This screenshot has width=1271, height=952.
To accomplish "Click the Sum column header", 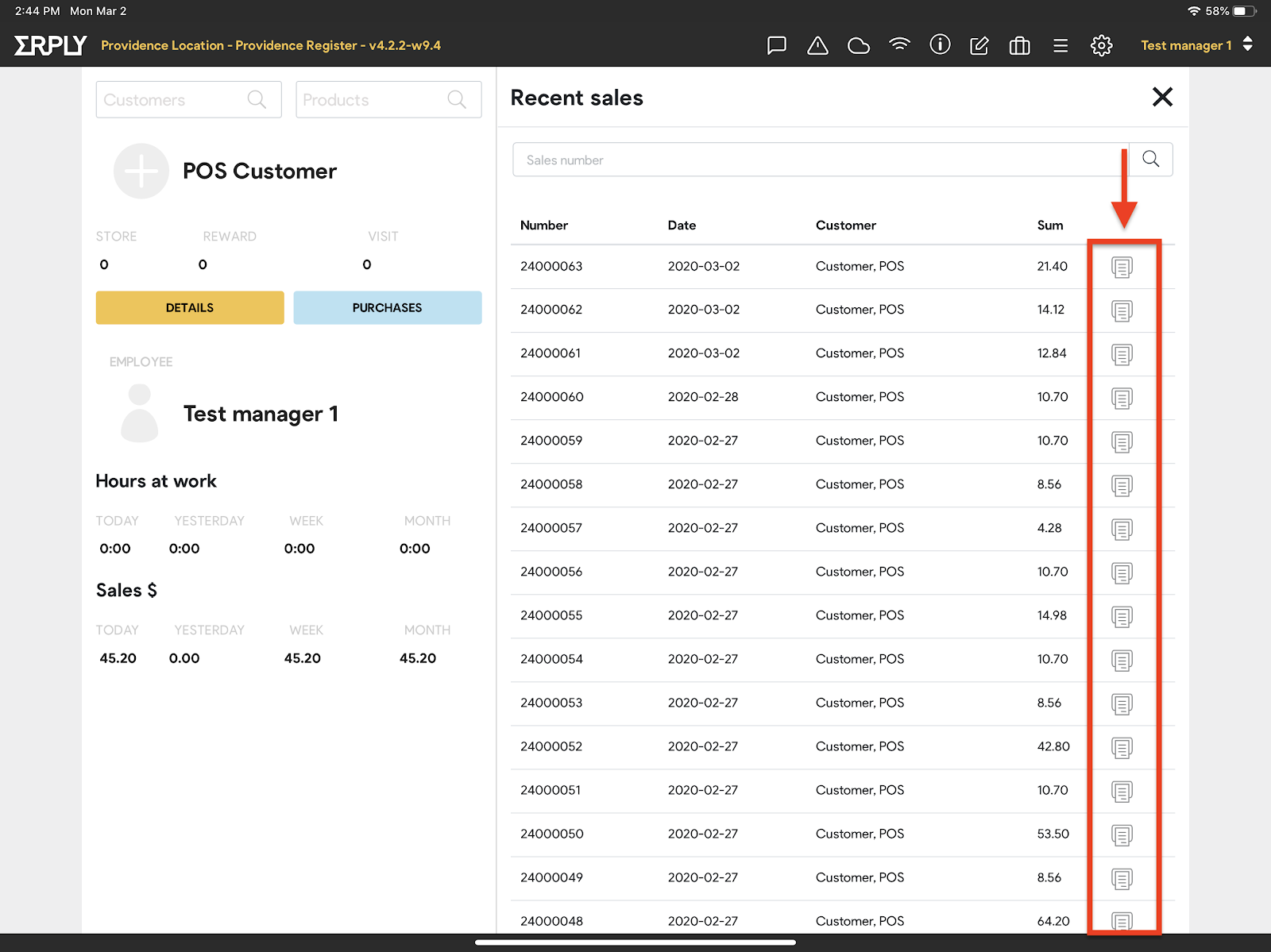I will (1050, 225).
